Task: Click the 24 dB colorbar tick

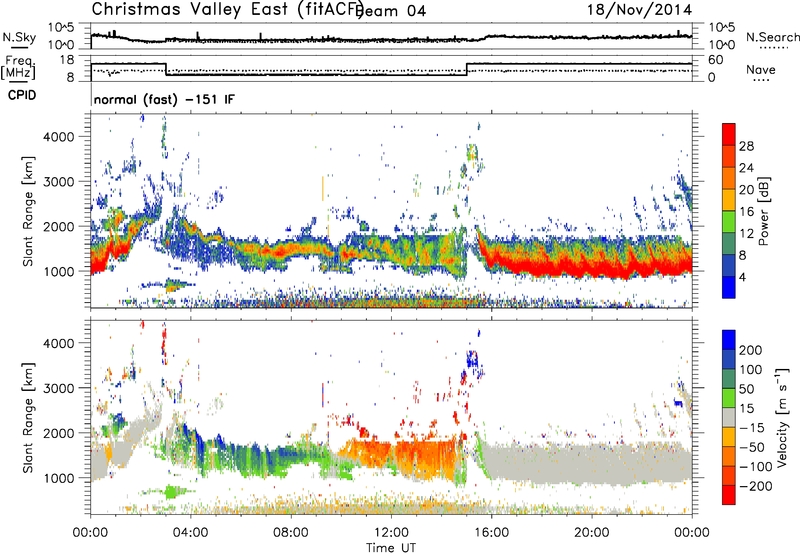Action: point(746,168)
